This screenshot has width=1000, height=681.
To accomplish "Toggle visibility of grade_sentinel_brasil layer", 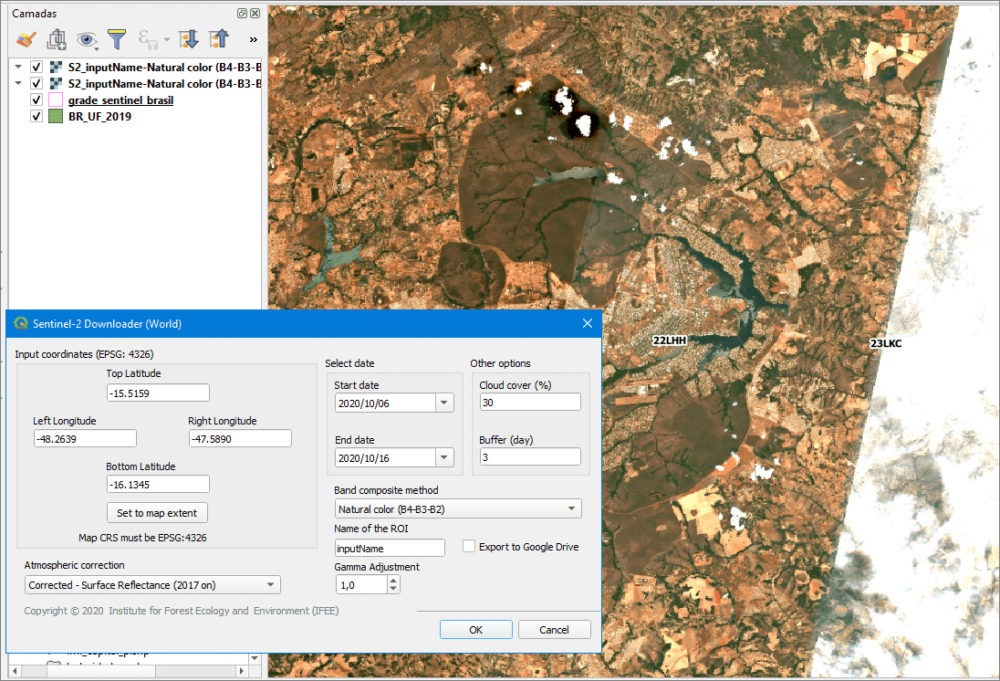I will (x=36, y=99).
